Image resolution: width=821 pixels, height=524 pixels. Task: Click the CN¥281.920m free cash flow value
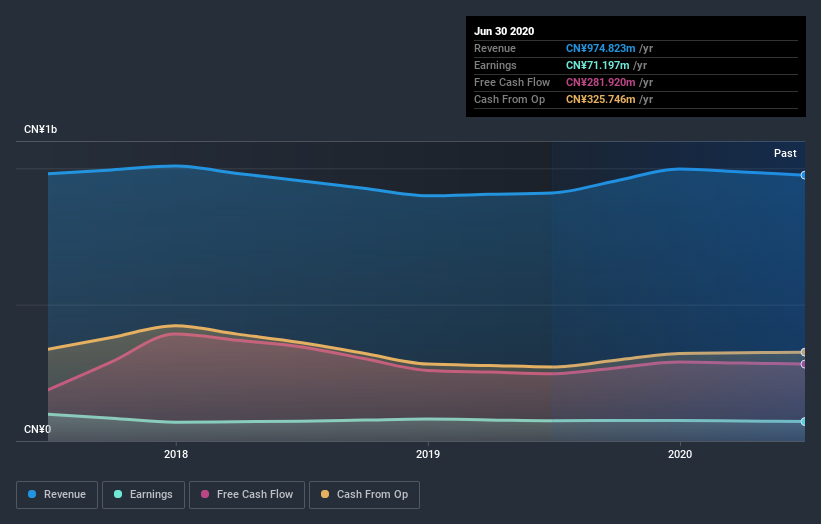pos(601,82)
